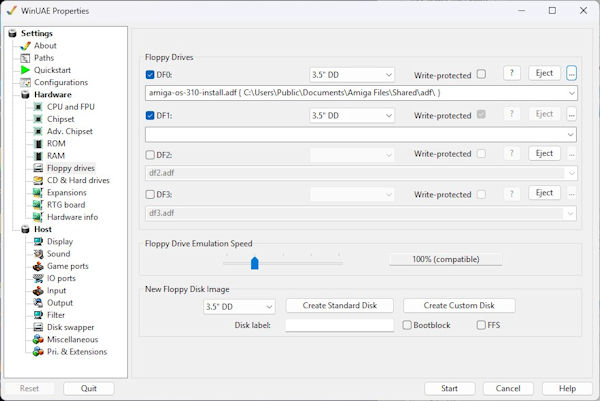Viewport: 600px width, 401px height.
Task: Click the Disk label text field
Action: [339, 325]
